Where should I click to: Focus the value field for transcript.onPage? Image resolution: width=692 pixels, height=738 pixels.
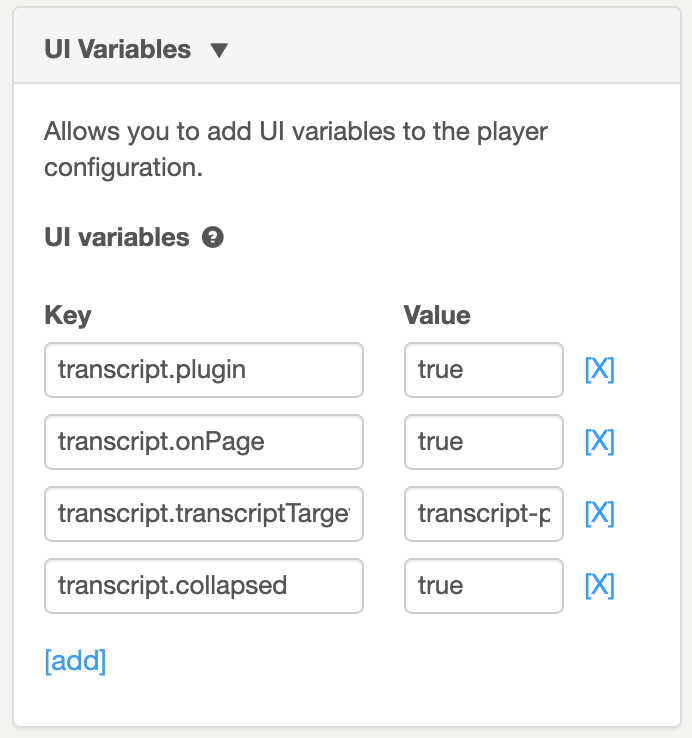click(484, 442)
